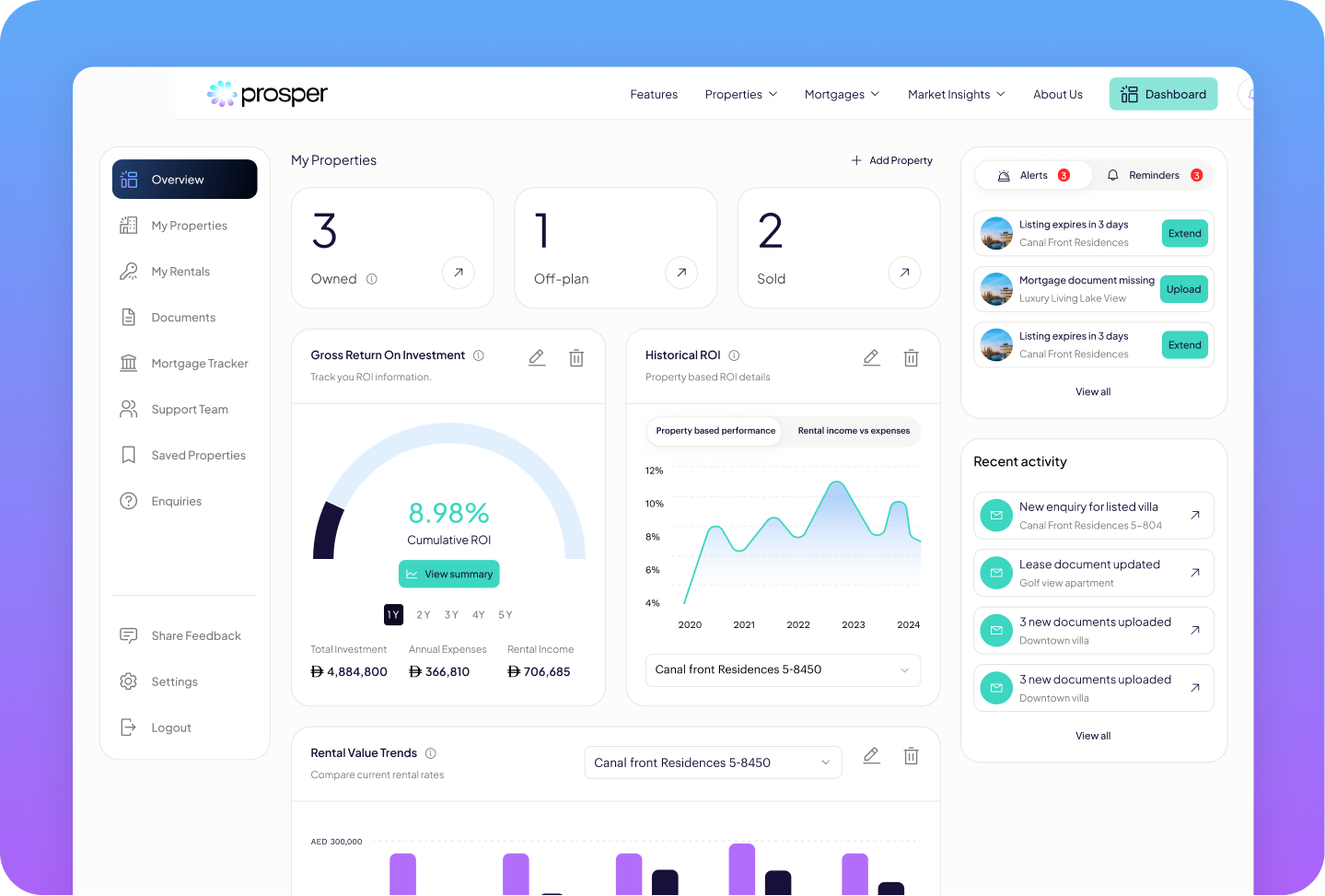This screenshot has width=1325, height=896.
Task: Open the About Us menu item
Action: (x=1057, y=94)
